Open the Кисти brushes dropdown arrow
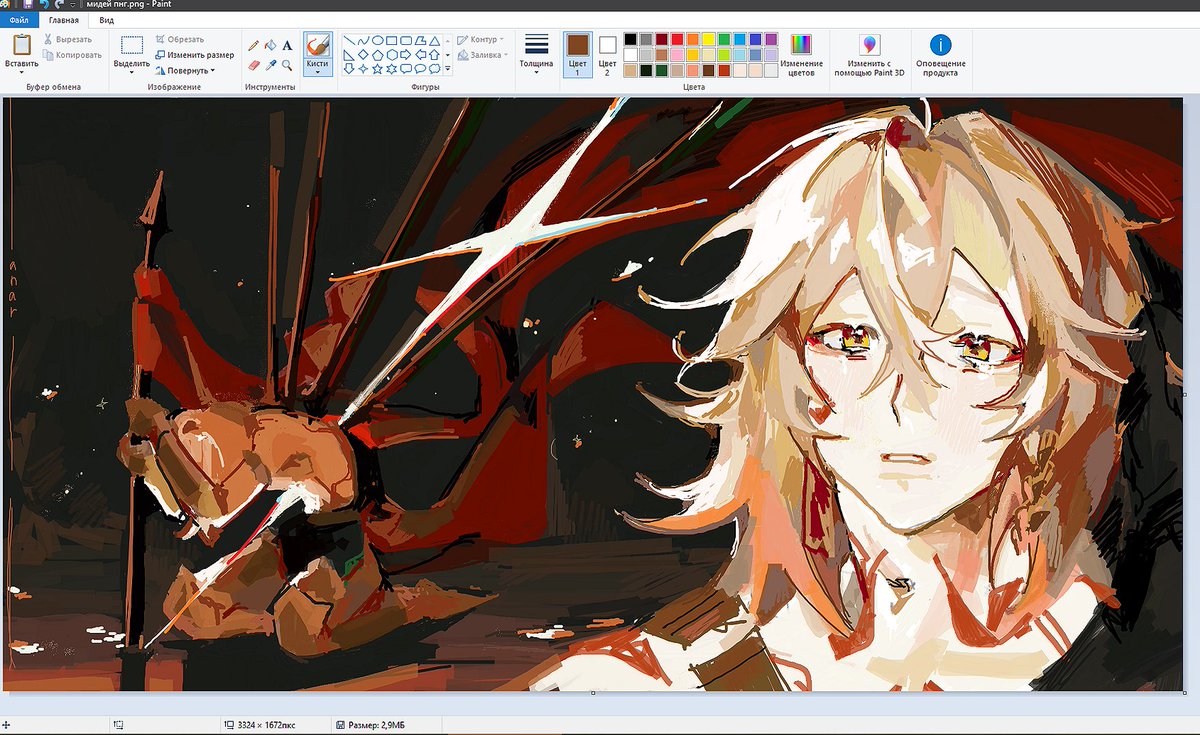This screenshot has height=735, width=1200. click(318, 72)
